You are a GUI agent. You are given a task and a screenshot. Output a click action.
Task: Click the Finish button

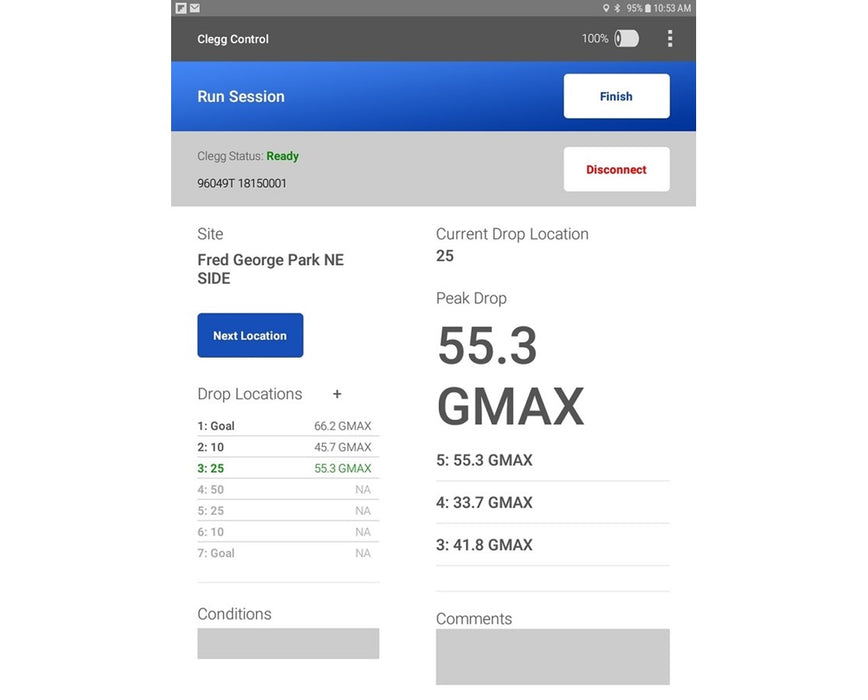pyautogui.click(x=616, y=96)
